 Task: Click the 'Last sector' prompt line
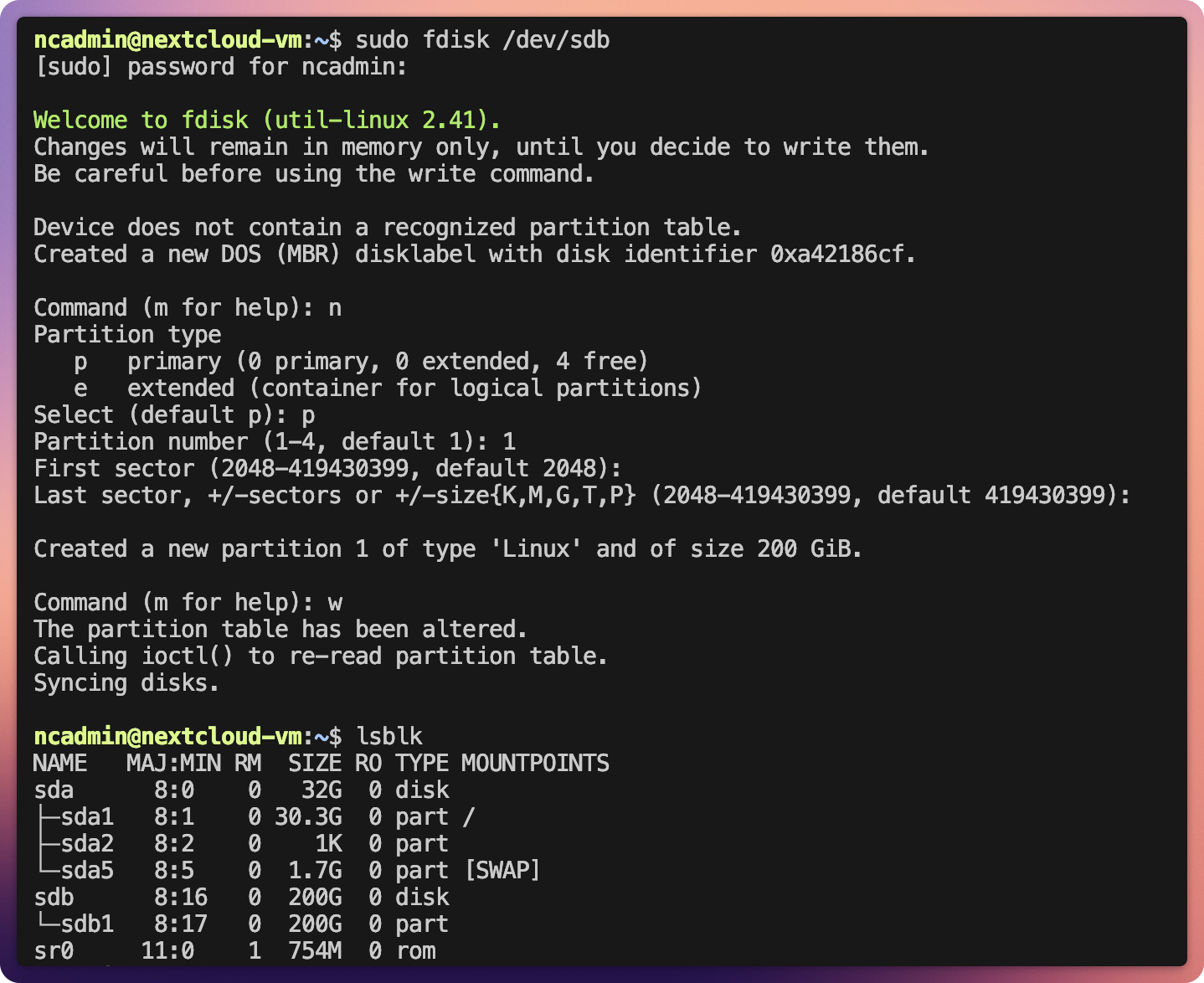pos(581,496)
